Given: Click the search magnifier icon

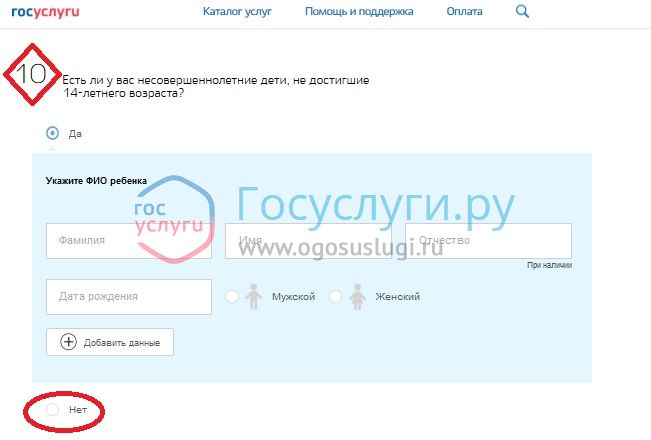Looking at the screenshot, I should 522,11.
